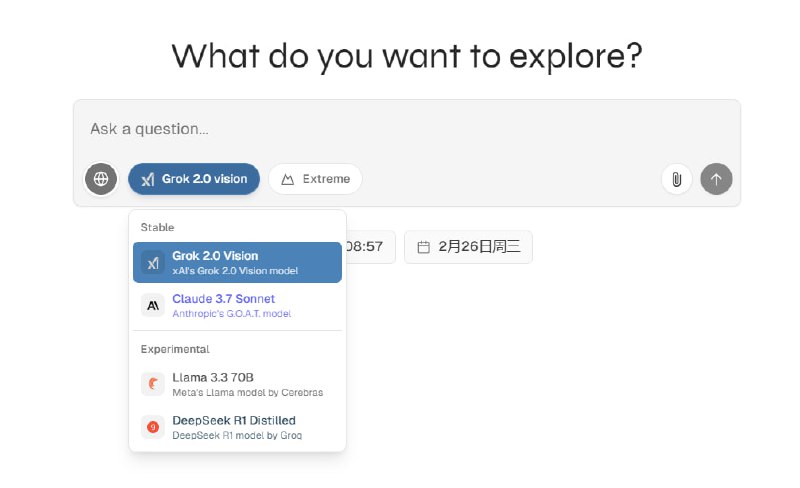Click the mountain icon in the Extreme button

pyautogui.click(x=288, y=179)
